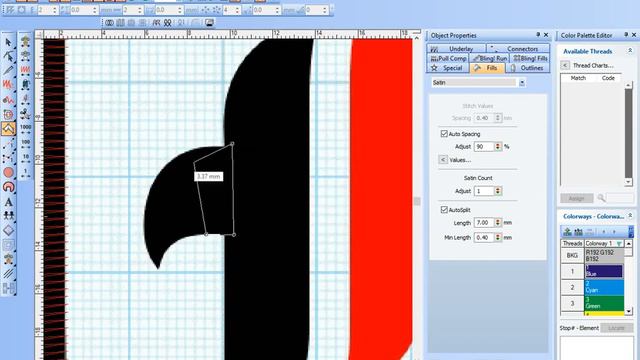The image size is (640, 360).
Task: Switch to the Outlines tab
Action: [528, 68]
